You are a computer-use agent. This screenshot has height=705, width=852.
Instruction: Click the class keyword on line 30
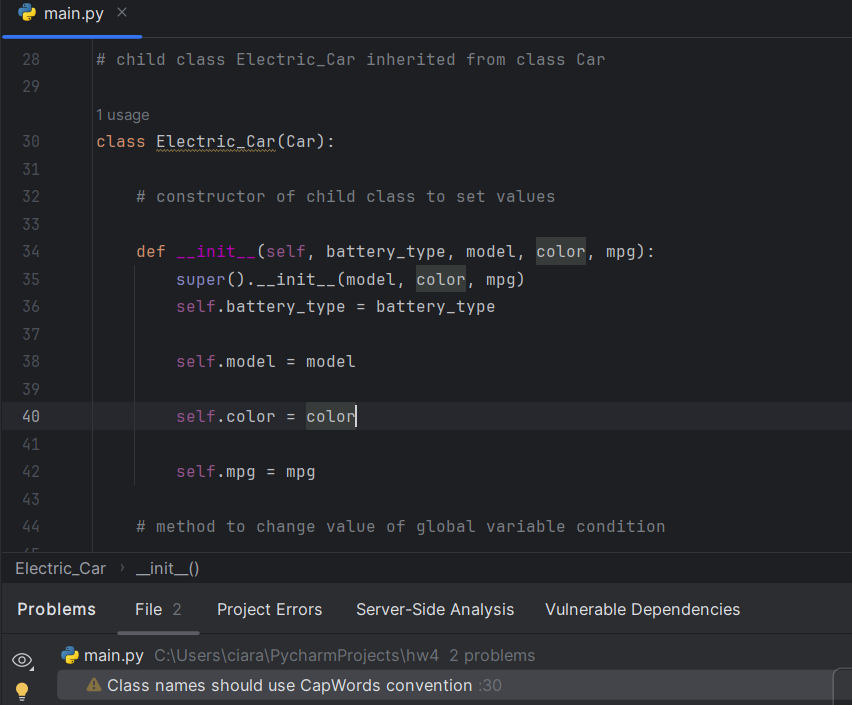pos(121,142)
